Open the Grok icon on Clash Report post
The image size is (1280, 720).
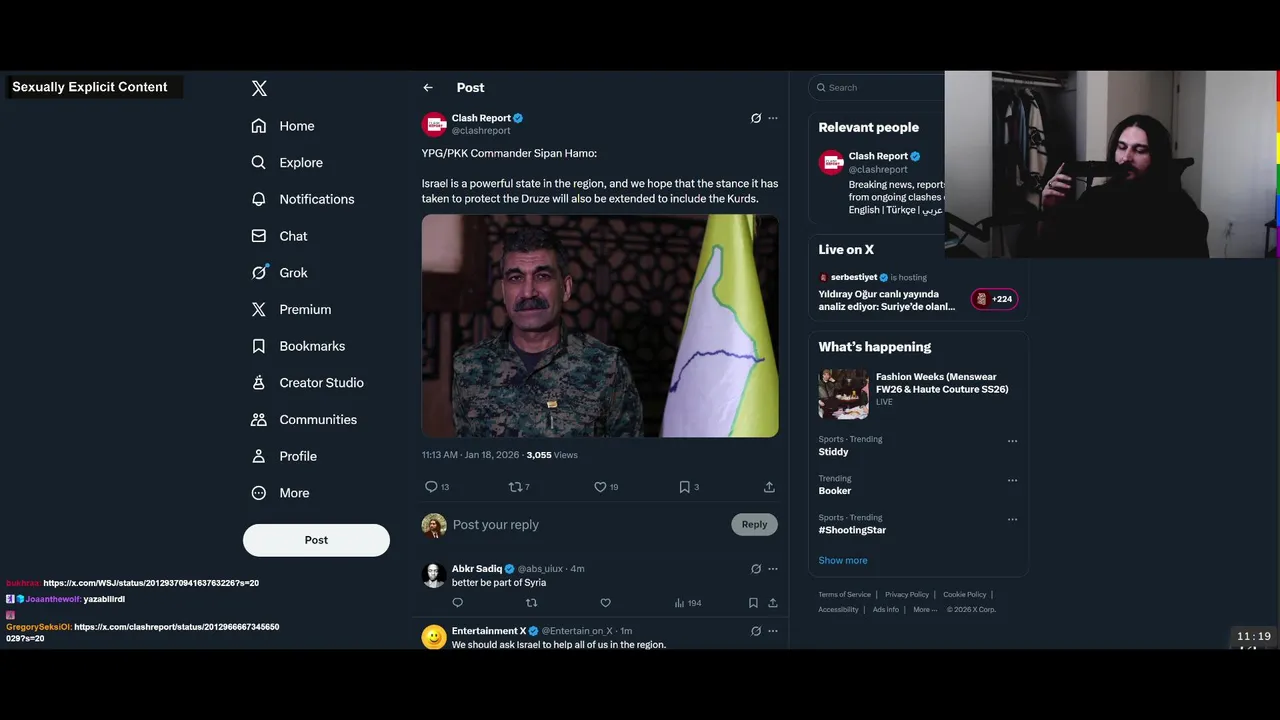click(x=756, y=118)
